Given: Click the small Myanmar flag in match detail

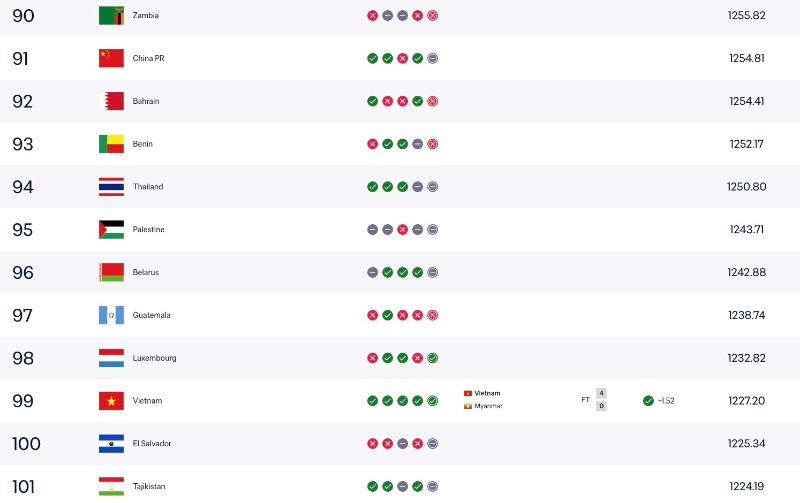Looking at the screenshot, I should coord(467,406).
